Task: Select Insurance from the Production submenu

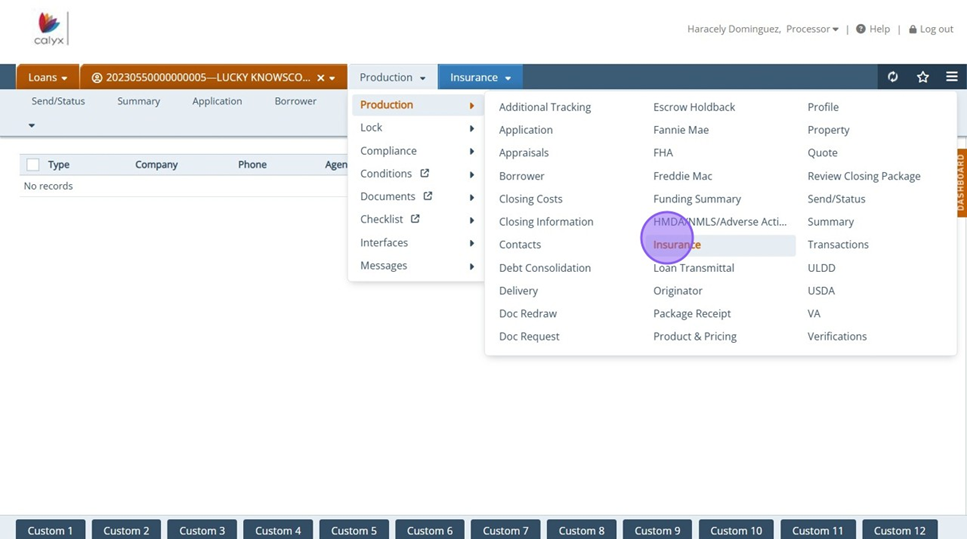Action: (677, 245)
